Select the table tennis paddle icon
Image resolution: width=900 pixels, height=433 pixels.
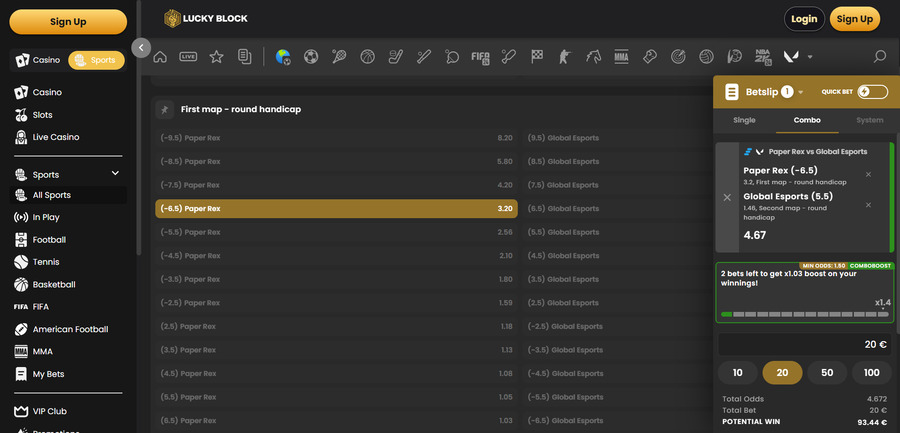(x=452, y=56)
